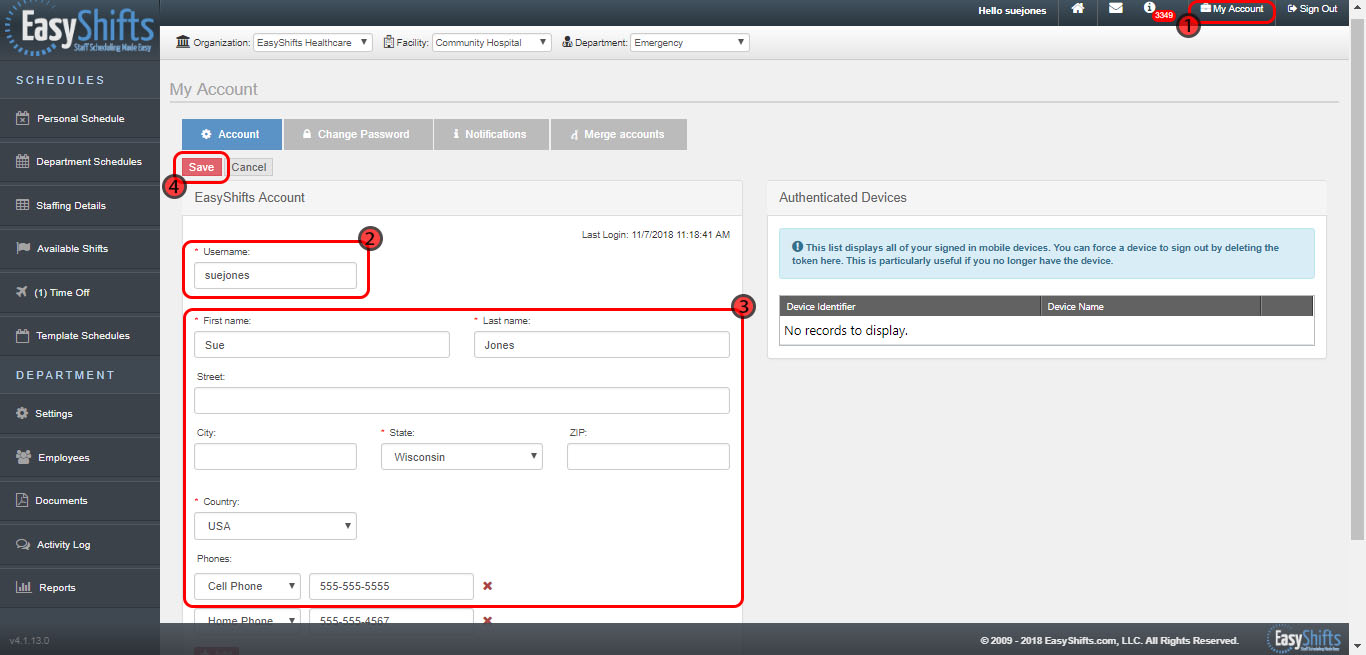The image size is (1366, 655).
Task: Click the Last name field
Action: 602,344
